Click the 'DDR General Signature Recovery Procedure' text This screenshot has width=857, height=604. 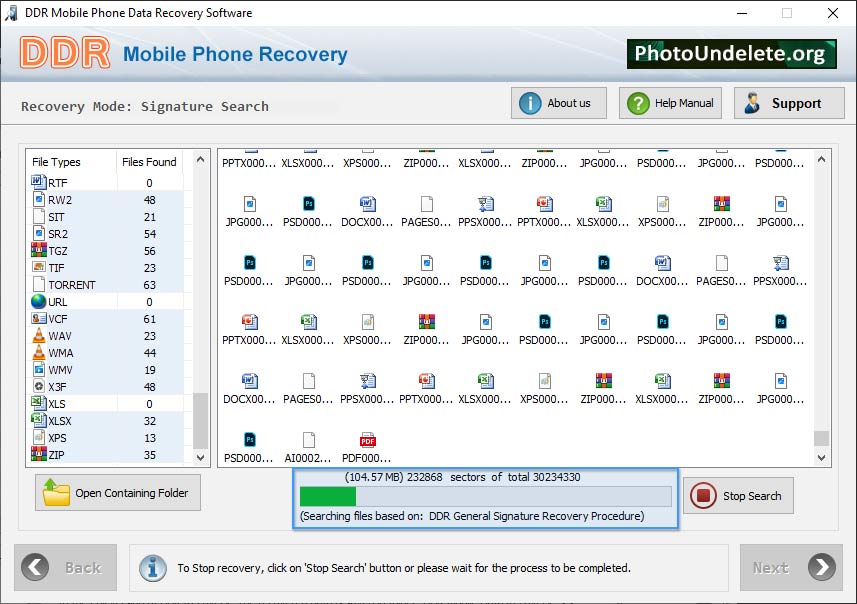(535, 516)
